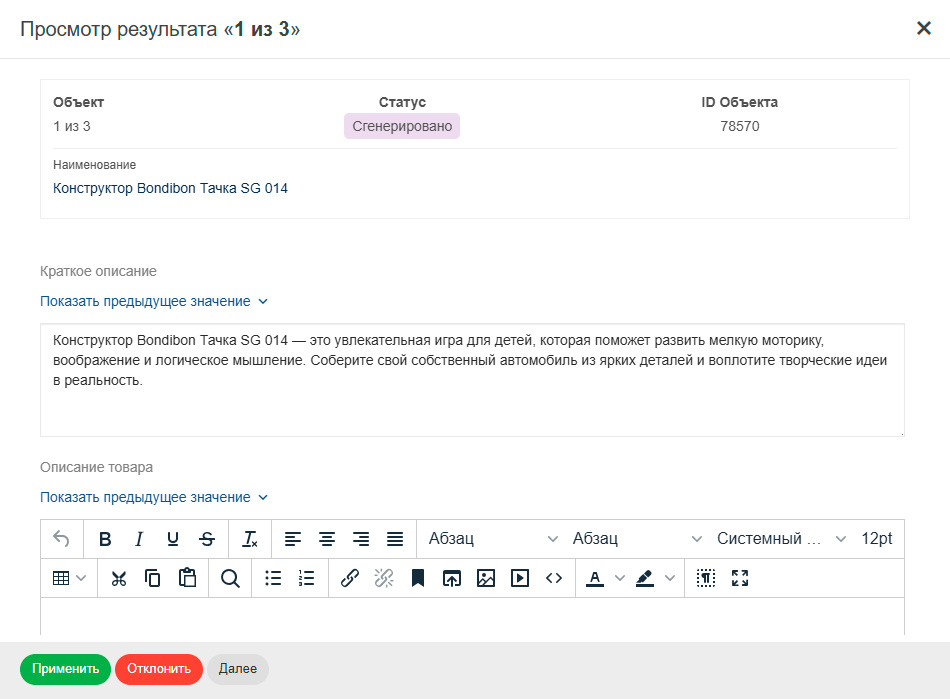Click the Наименование label
The height and width of the screenshot is (699, 950).
pos(95,165)
